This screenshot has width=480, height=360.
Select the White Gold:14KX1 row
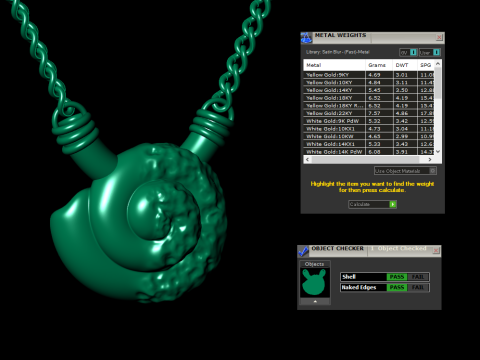(369, 144)
